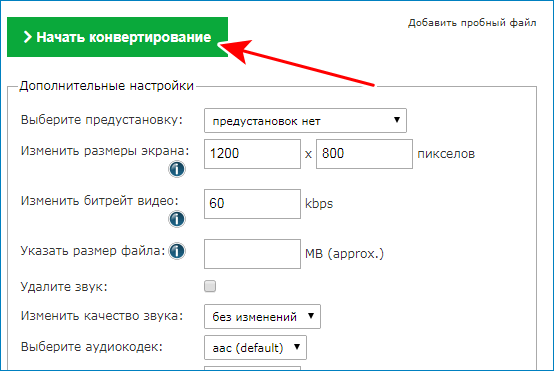Click the пикселов unit text
This screenshot has height=371, width=554.
pos(446,154)
